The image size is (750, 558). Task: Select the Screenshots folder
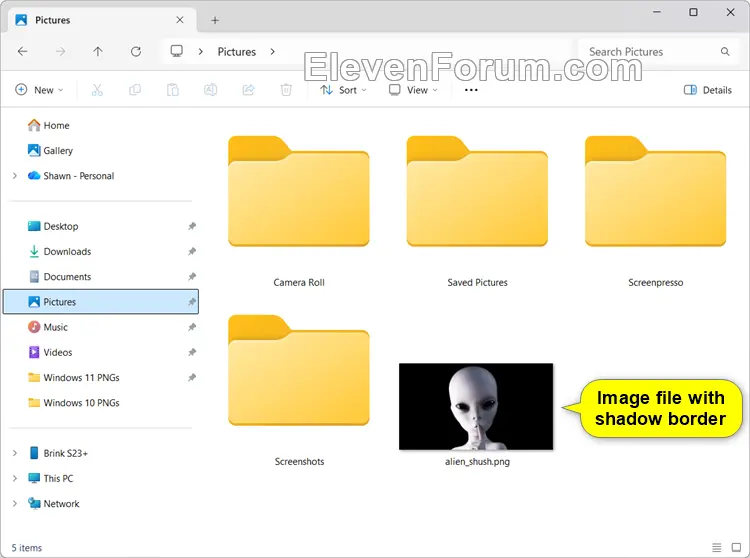click(x=299, y=370)
